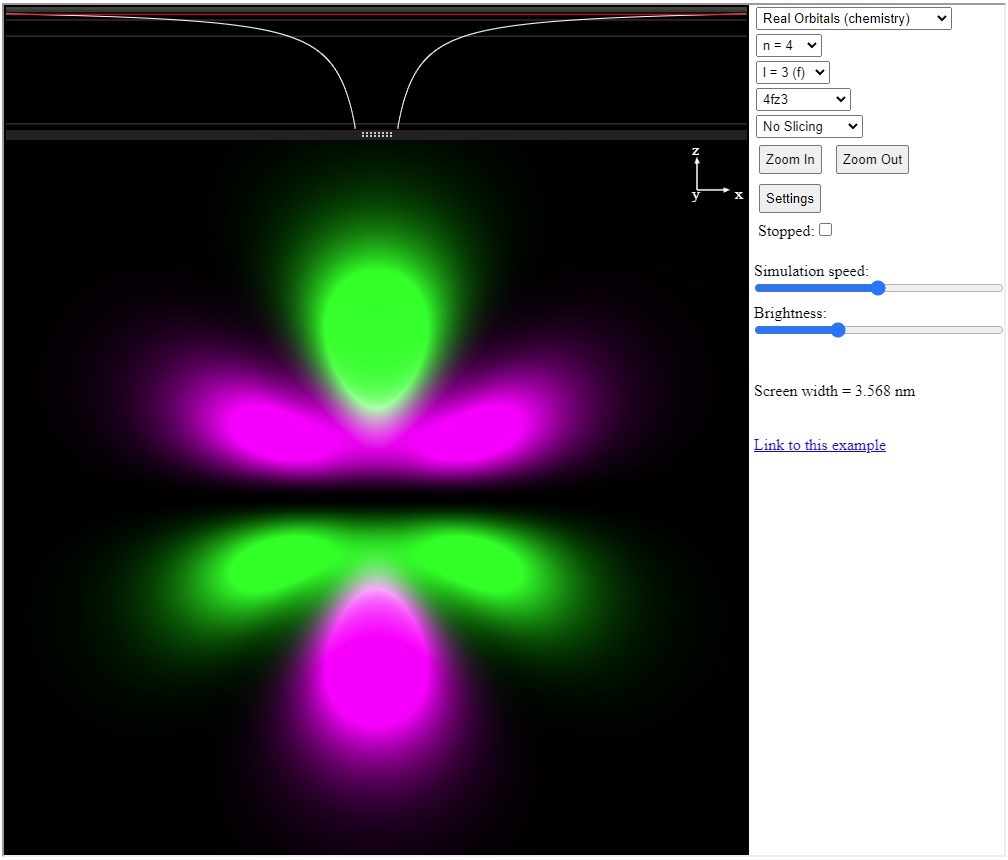
Task: Click the dotted divider handle below the energy graph
Action: [377, 134]
